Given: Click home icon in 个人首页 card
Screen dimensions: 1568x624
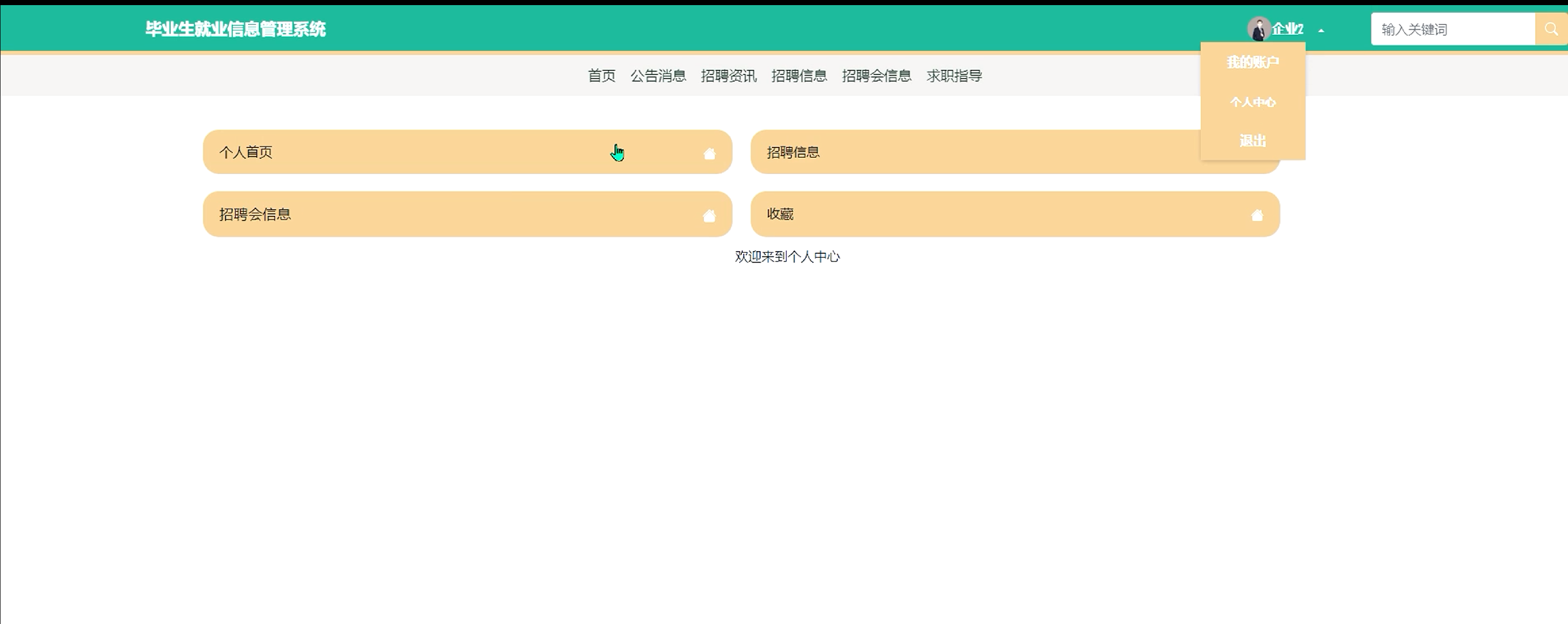Looking at the screenshot, I should click(x=709, y=153).
